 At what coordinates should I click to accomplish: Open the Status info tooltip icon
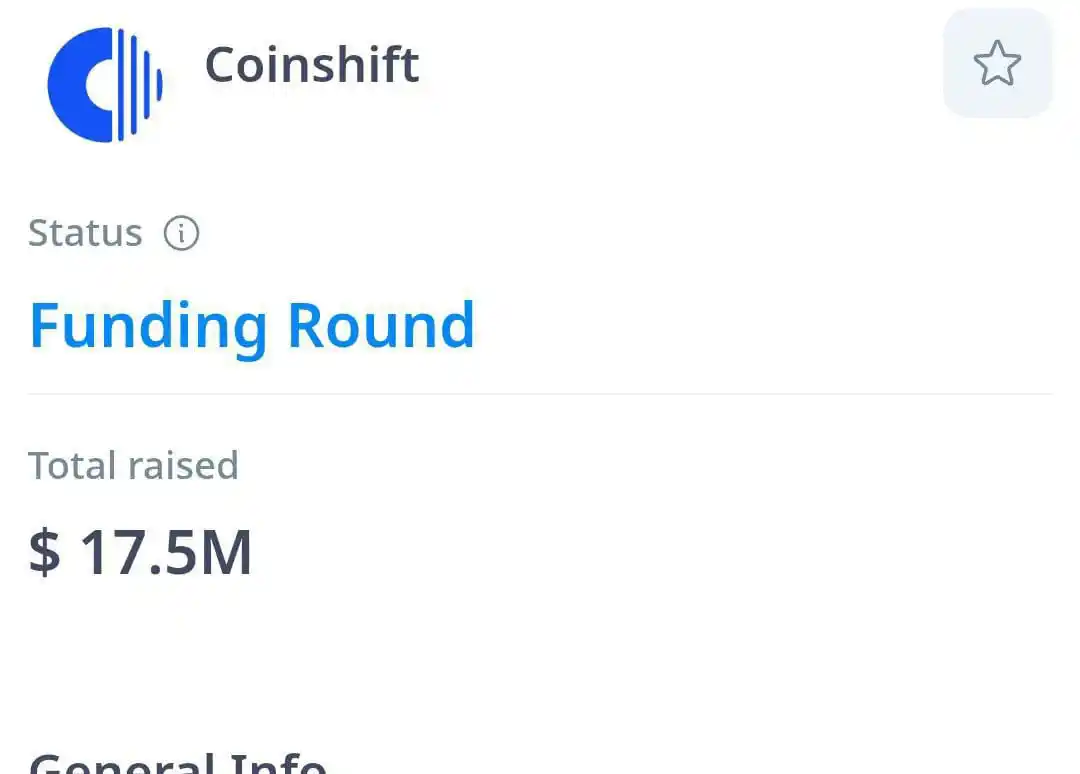[181, 233]
